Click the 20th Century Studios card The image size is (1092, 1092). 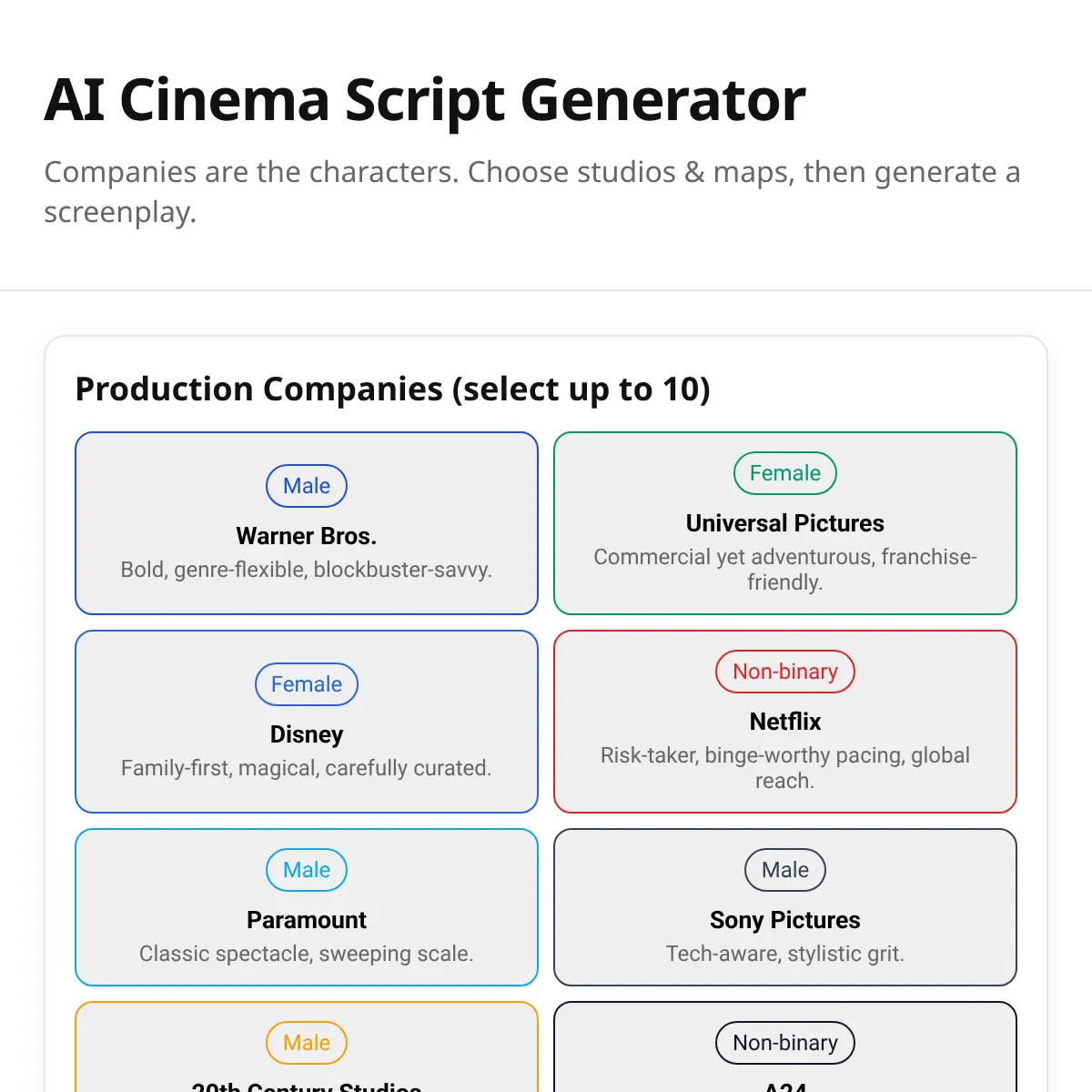coord(307,1047)
